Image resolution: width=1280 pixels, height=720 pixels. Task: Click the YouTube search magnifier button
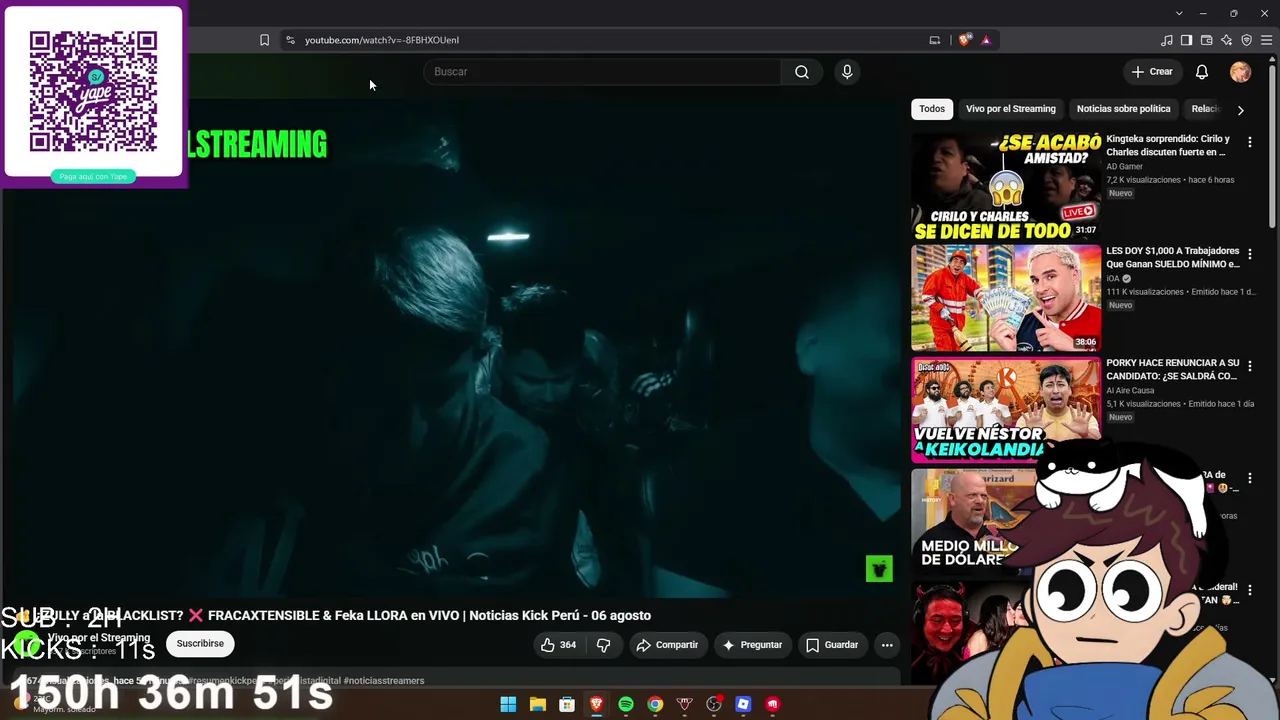click(802, 72)
